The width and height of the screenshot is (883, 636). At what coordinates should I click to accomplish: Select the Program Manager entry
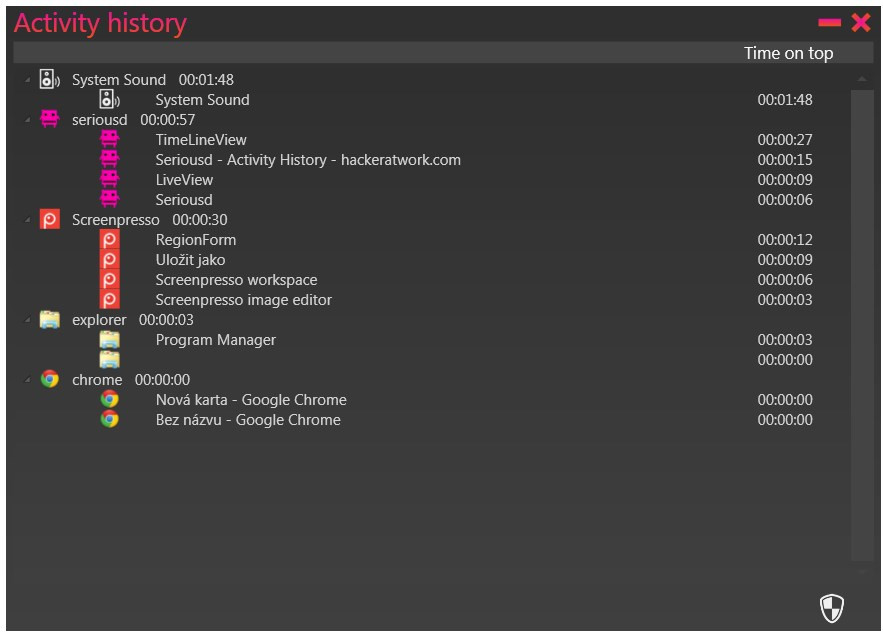click(x=216, y=340)
